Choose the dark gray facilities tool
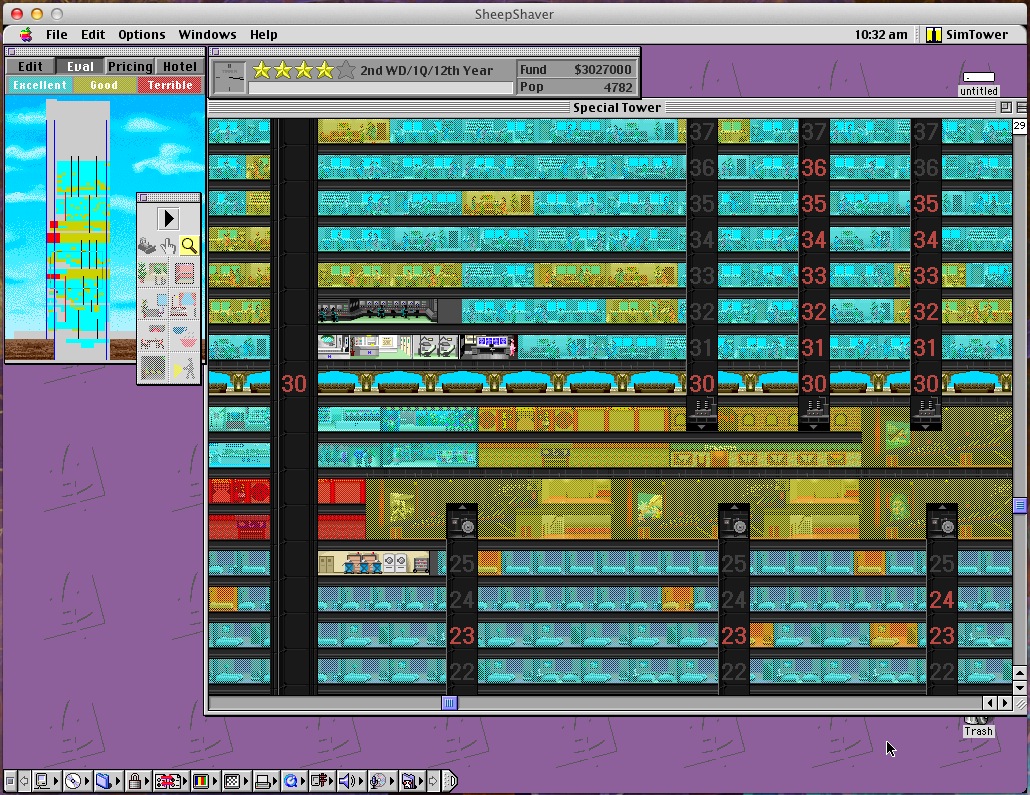This screenshot has height=795, width=1030. point(153,368)
